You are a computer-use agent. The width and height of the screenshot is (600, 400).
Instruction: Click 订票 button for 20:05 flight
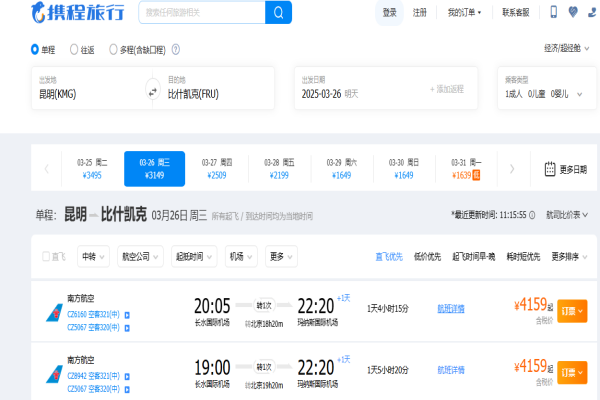[x=572, y=311]
